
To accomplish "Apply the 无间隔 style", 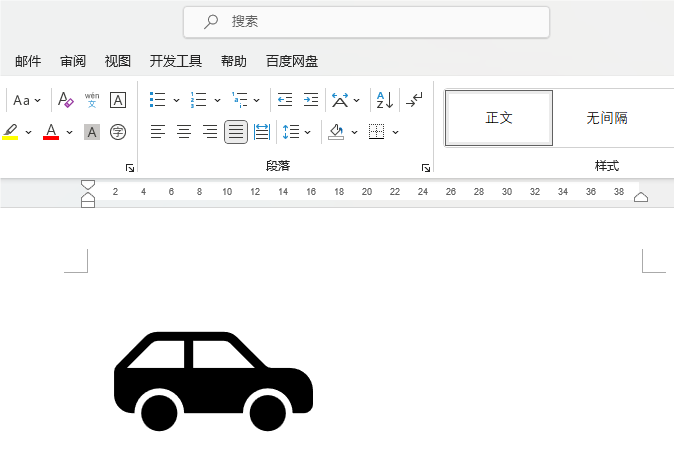I will coord(607,118).
